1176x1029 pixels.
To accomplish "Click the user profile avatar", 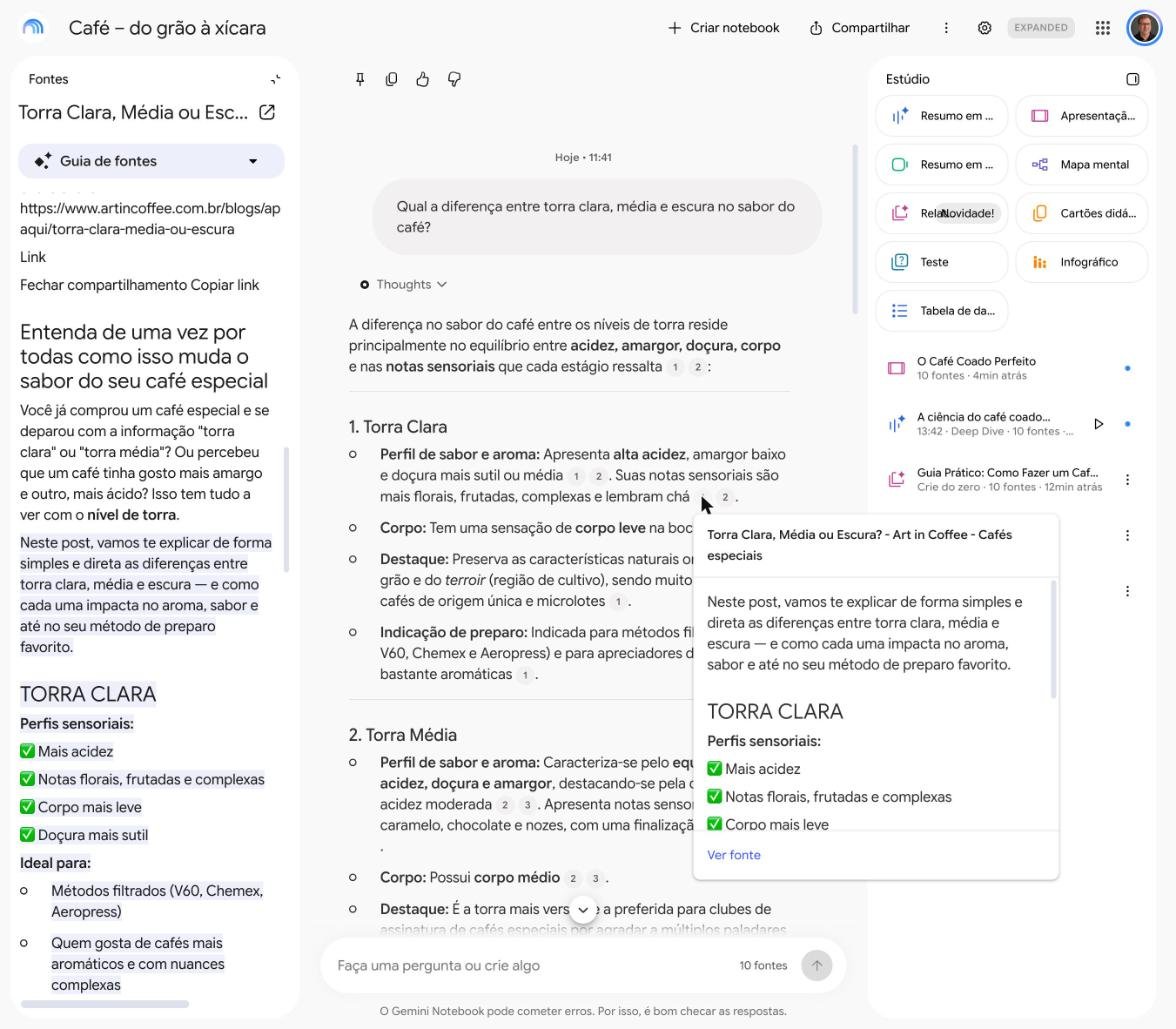I will point(1144,28).
